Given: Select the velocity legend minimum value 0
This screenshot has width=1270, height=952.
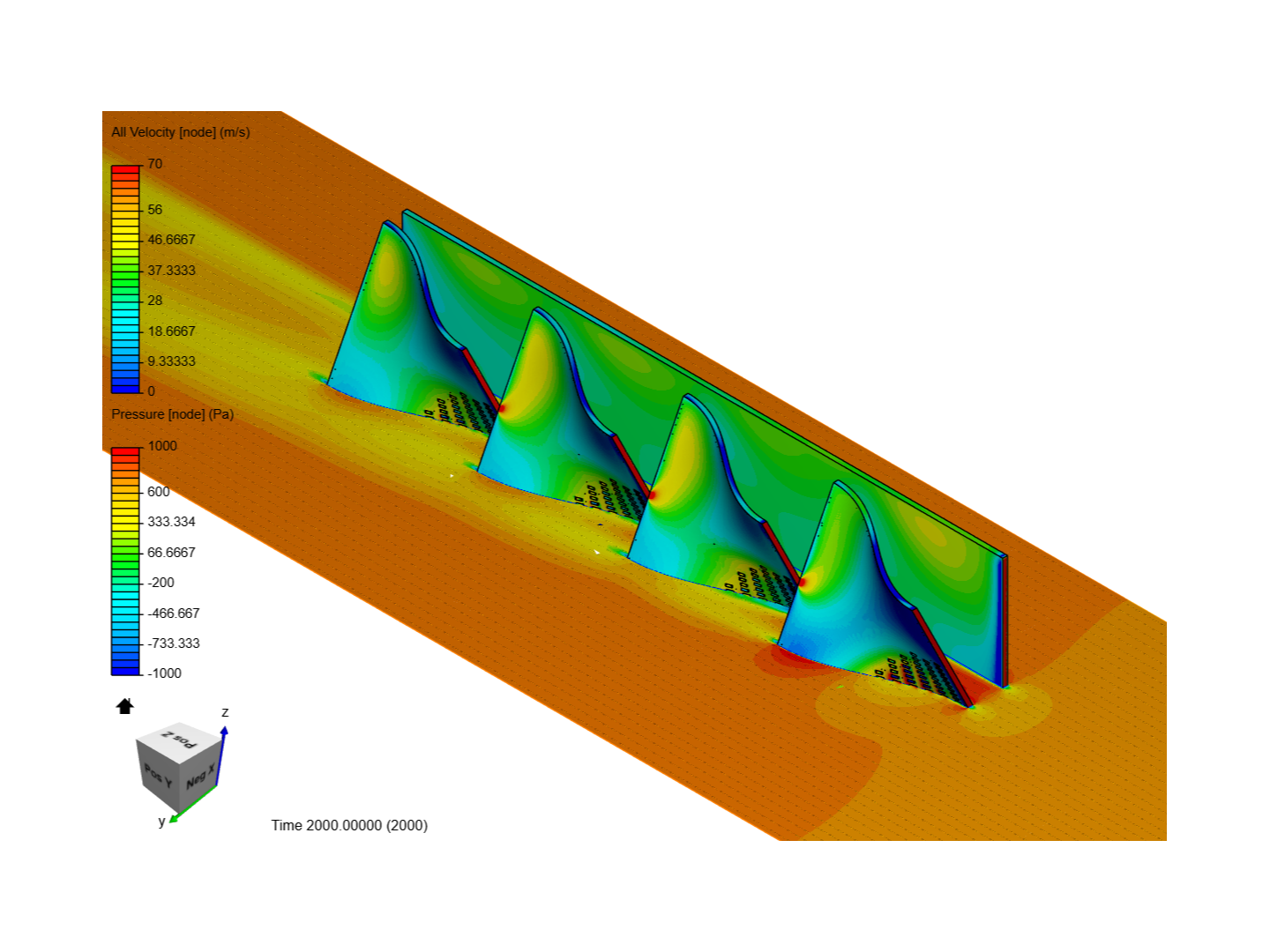Looking at the screenshot, I should (151, 391).
